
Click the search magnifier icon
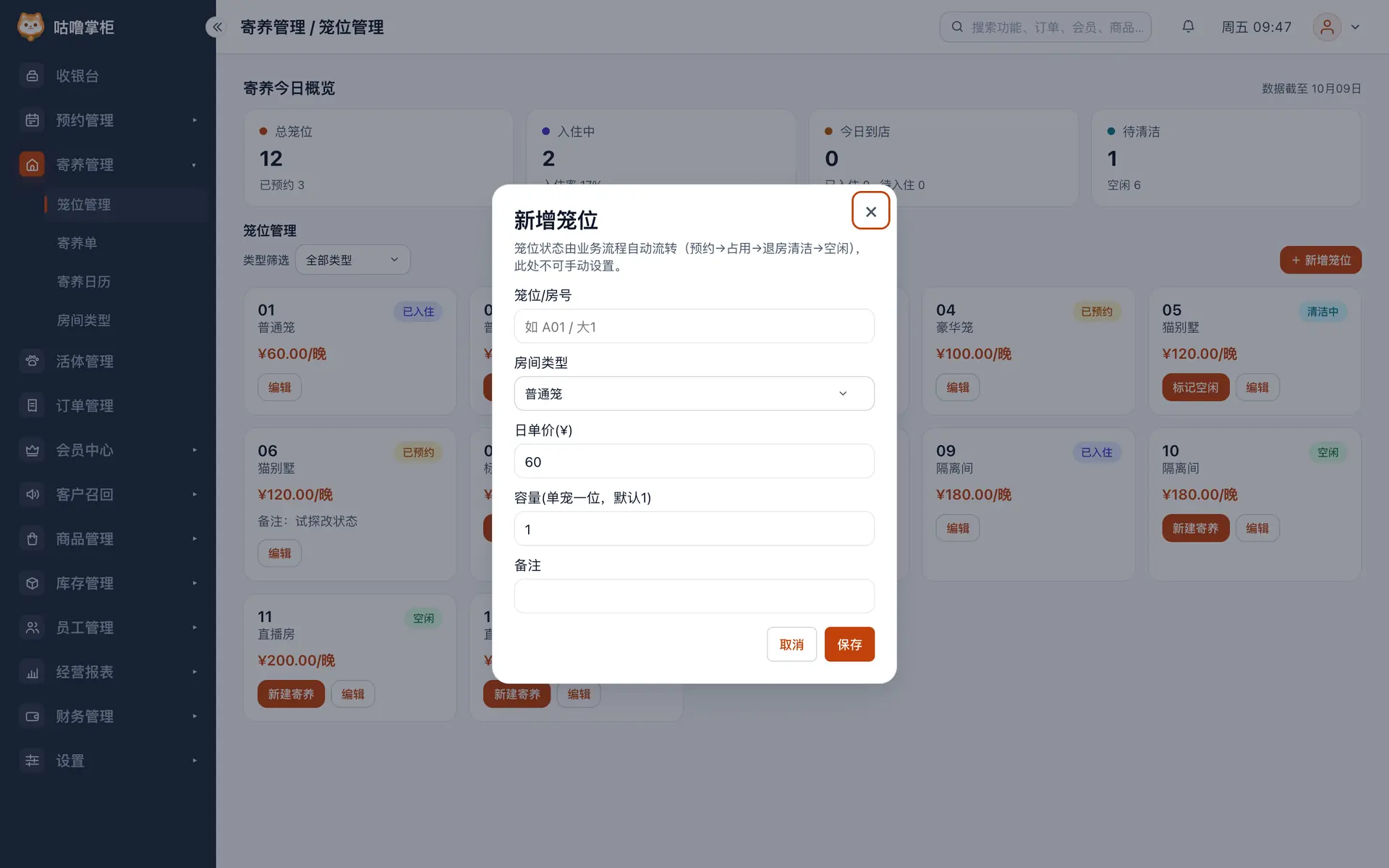957,27
